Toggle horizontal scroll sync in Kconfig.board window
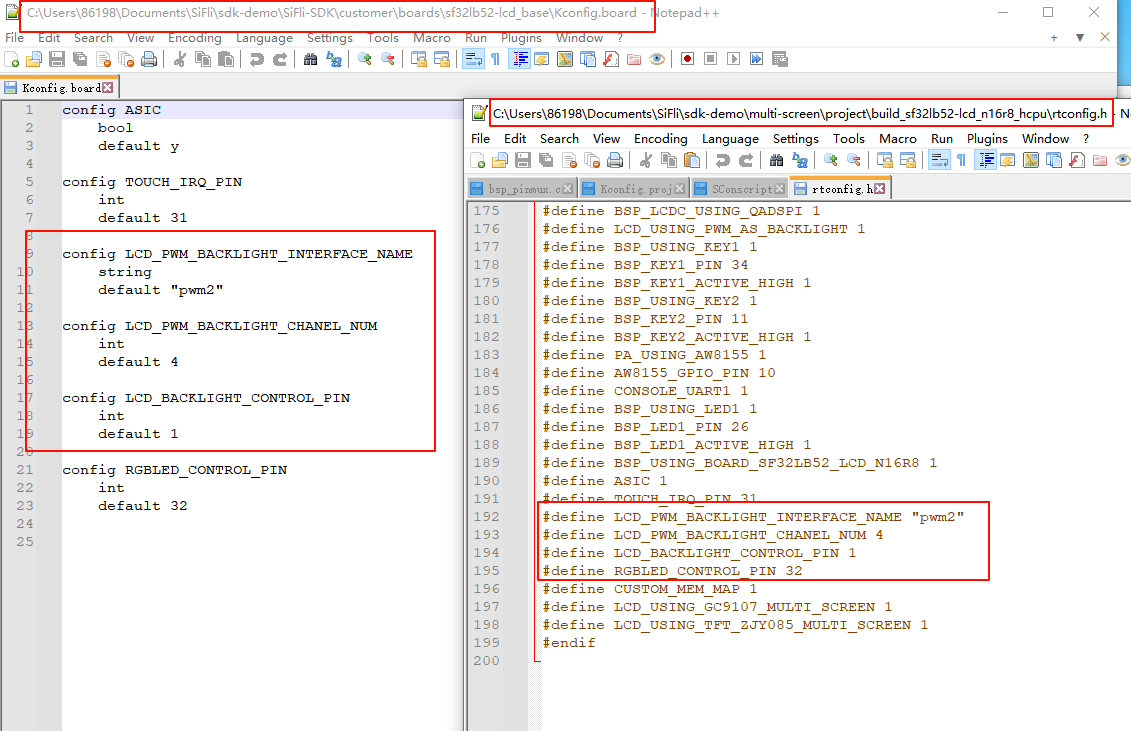The width and height of the screenshot is (1131, 731). tap(441, 59)
